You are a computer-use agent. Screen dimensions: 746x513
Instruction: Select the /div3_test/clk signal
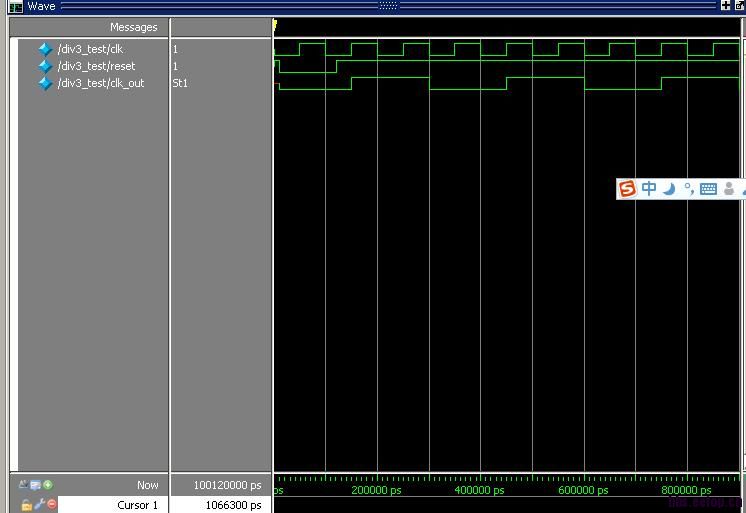[90, 49]
